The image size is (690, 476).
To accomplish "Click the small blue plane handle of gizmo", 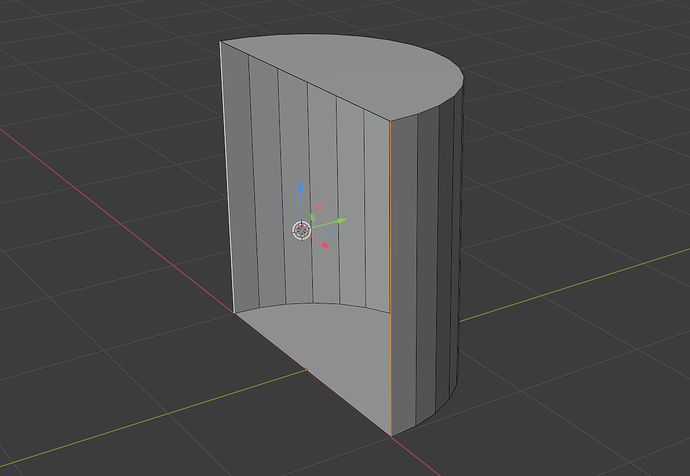I will pyautogui.click(x=331, y=232).
